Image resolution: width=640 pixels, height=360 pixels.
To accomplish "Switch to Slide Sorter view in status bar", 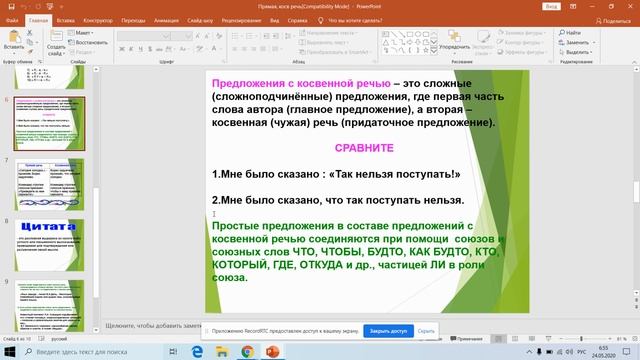I will pos(515,339).
